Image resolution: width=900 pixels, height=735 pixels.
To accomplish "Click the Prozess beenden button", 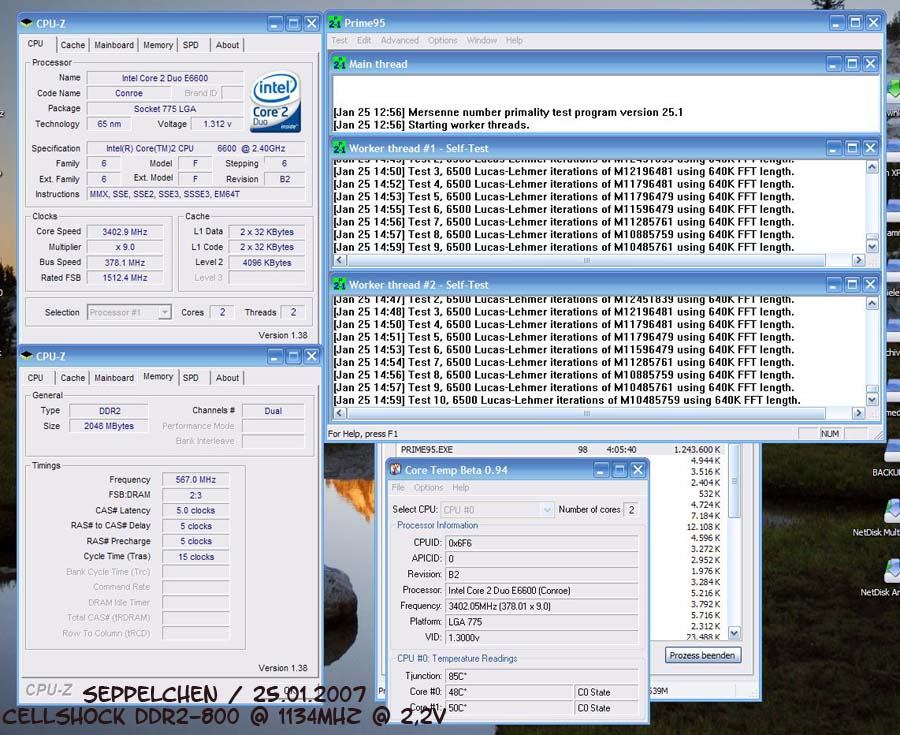I will coord(703,655).
